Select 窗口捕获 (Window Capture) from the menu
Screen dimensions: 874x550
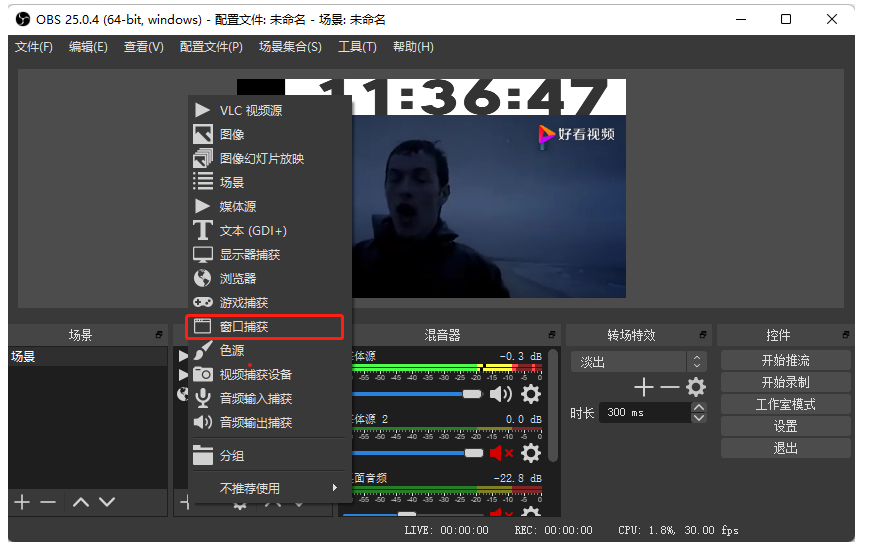(243, 327)
